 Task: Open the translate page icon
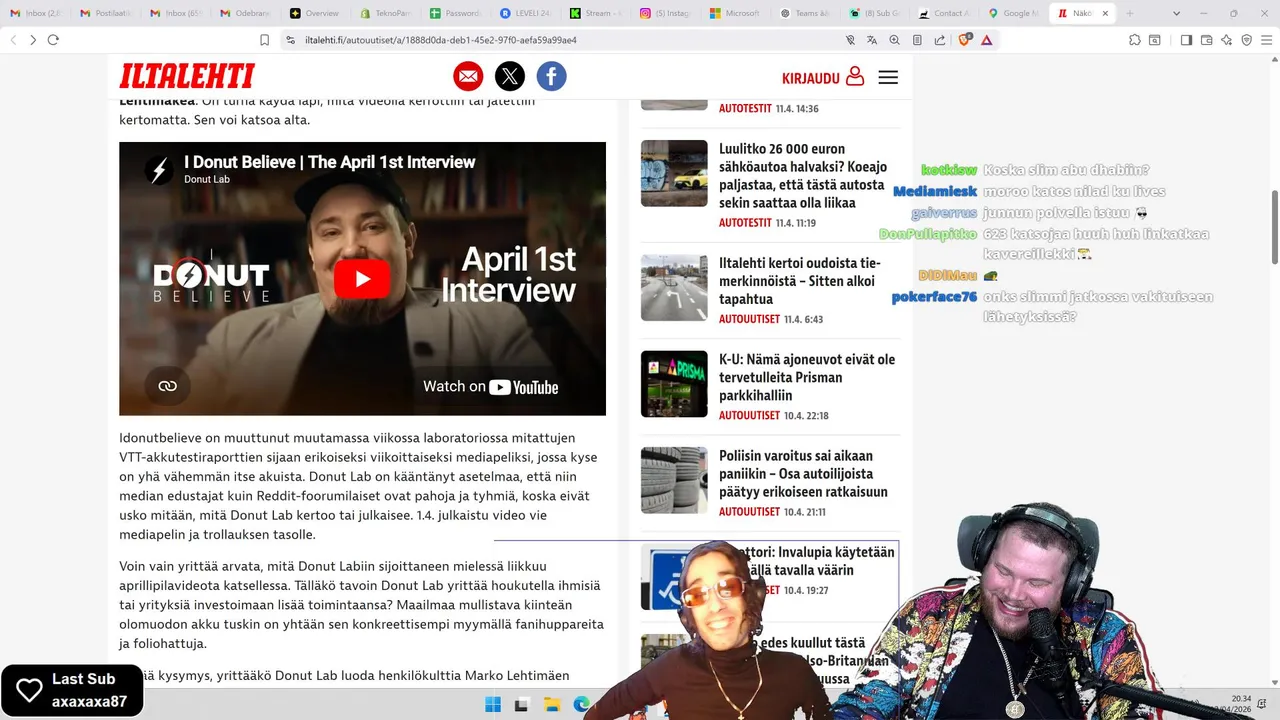tap(872, 40)
